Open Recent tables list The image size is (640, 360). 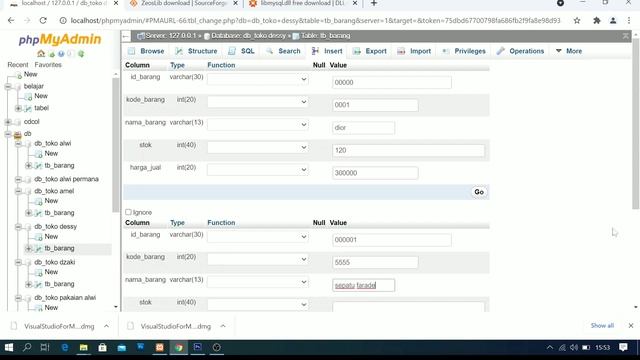tap(18, 64)
